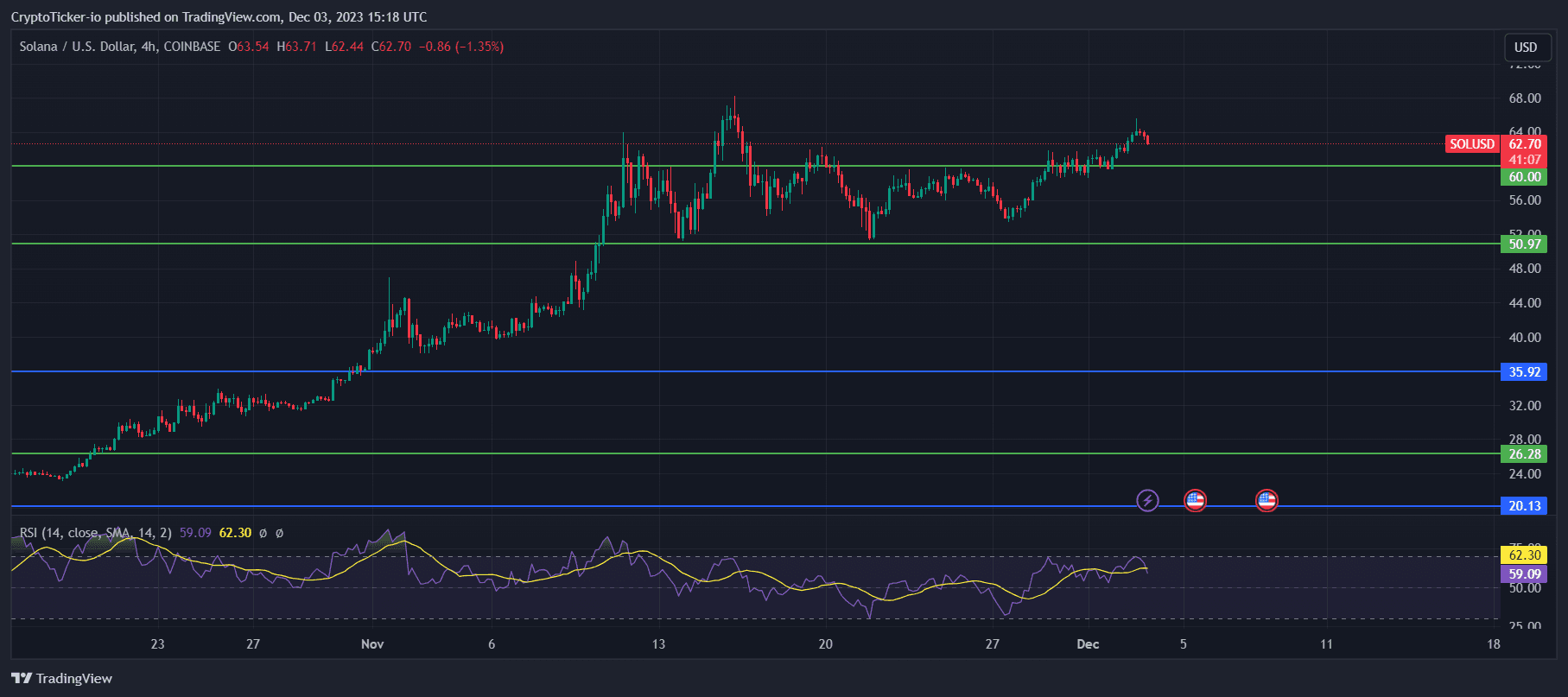Click the 41:07 candle countdown label
Viewport: 1568px width, 697px height.
tap(1524, 160)
